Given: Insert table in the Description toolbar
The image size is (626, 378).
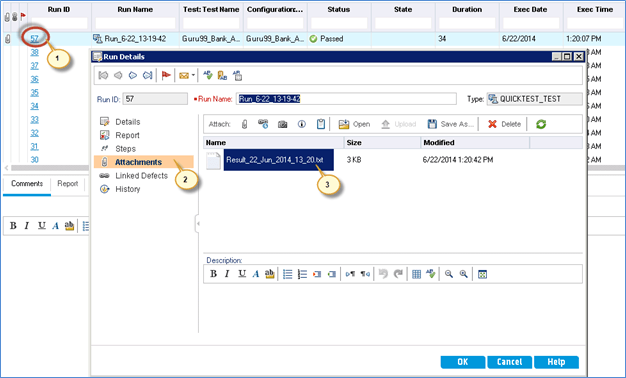Looking at the screenshot, I should click(416, 274).
